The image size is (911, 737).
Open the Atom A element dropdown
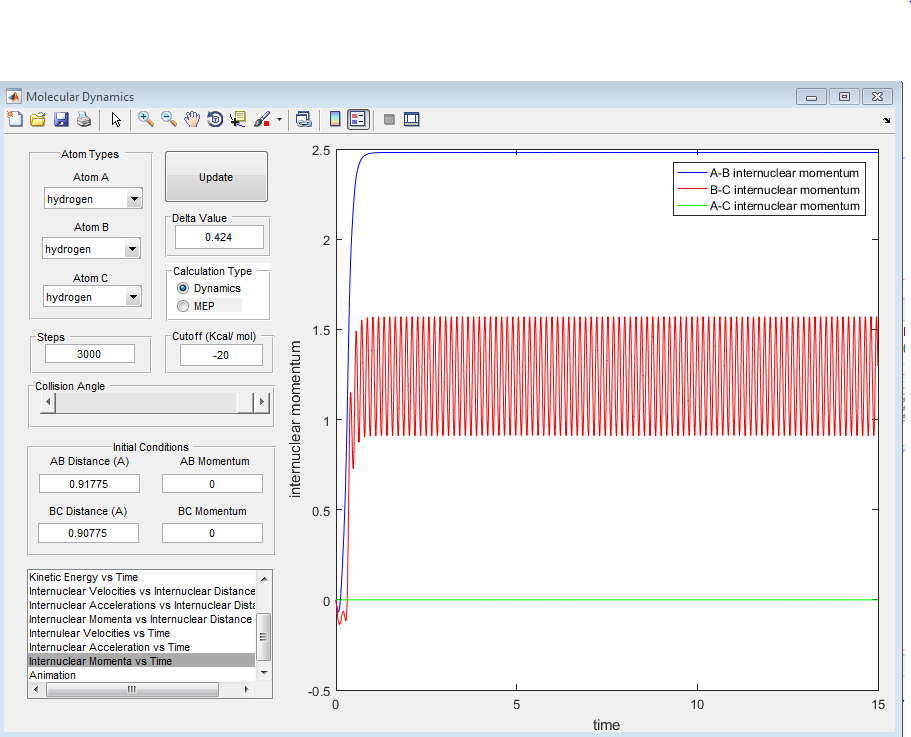134,200
